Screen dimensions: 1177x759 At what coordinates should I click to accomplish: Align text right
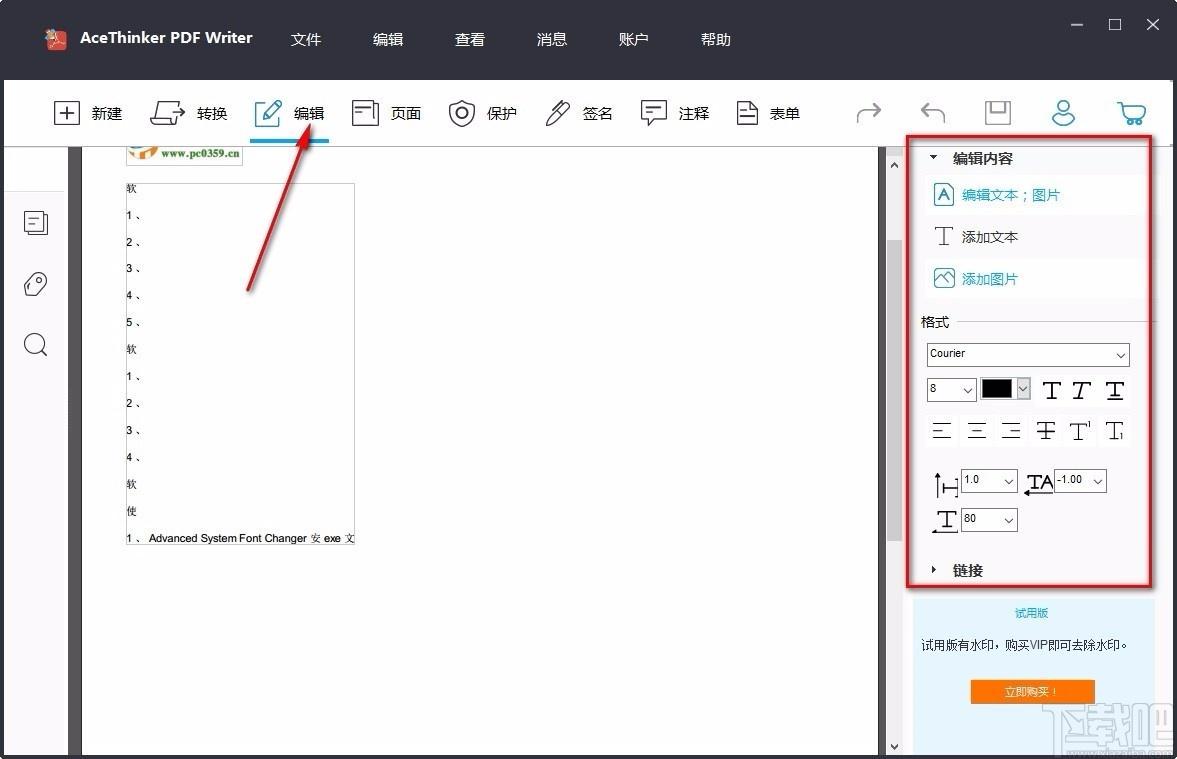(1011, 430)
